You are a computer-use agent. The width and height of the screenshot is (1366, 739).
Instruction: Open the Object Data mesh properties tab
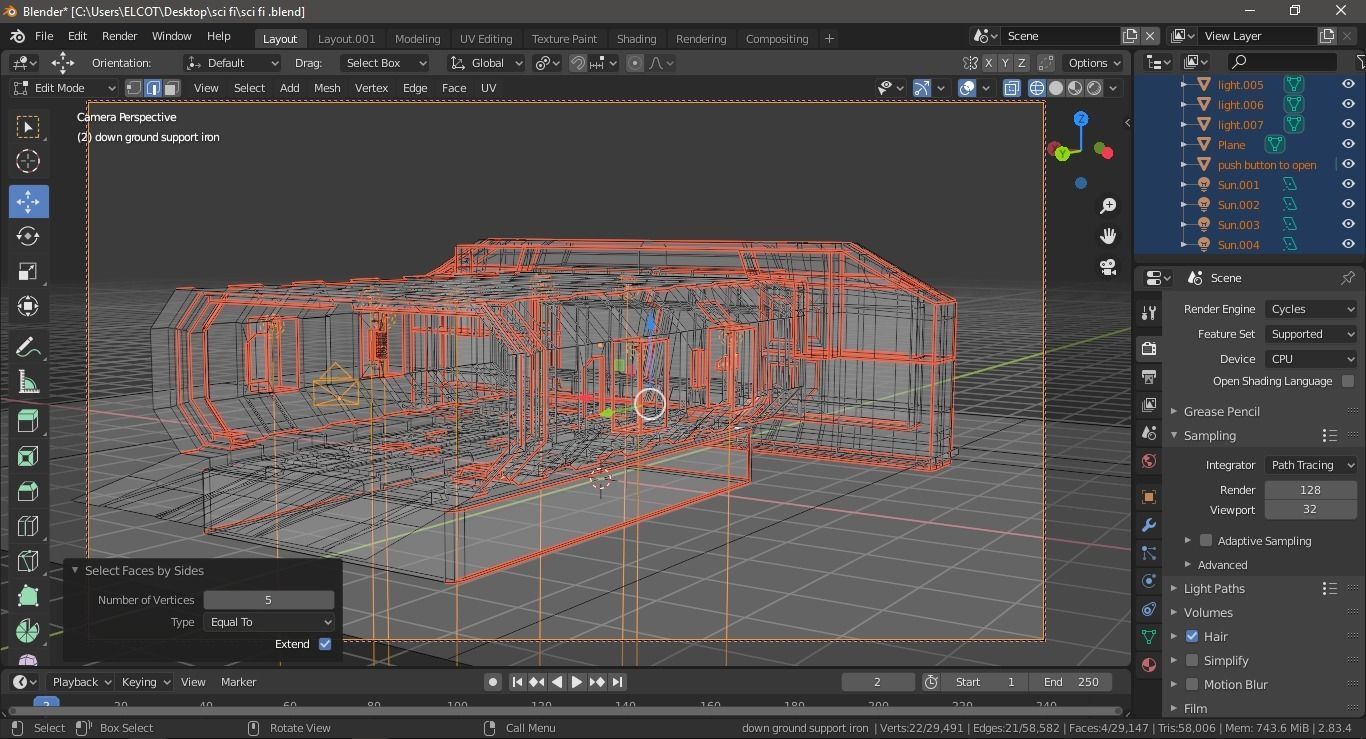coord(1148,637)
